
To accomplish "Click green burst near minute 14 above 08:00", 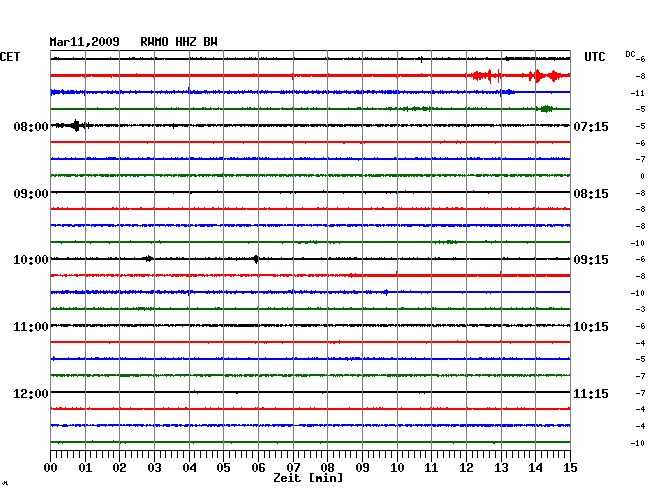I will tap(546, 109).
